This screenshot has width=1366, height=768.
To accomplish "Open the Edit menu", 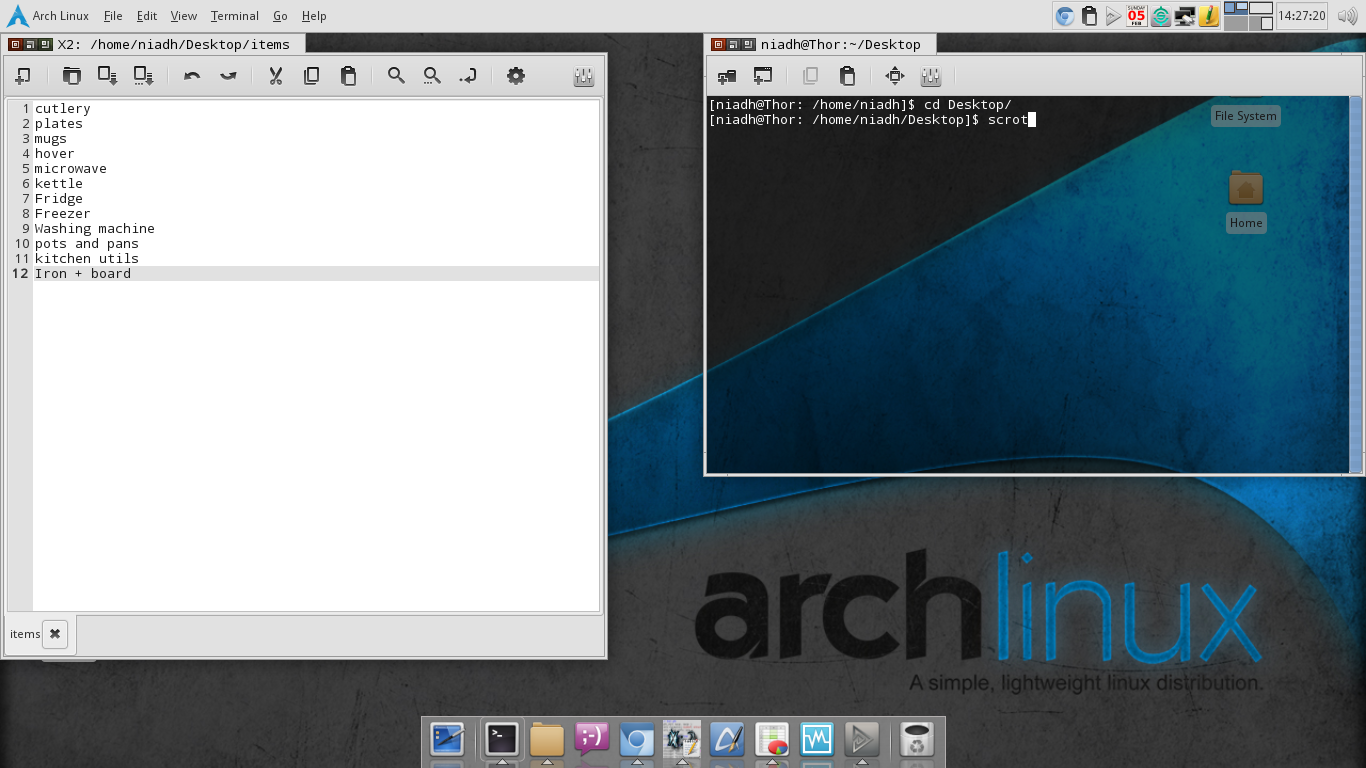I will click(147, 16).
